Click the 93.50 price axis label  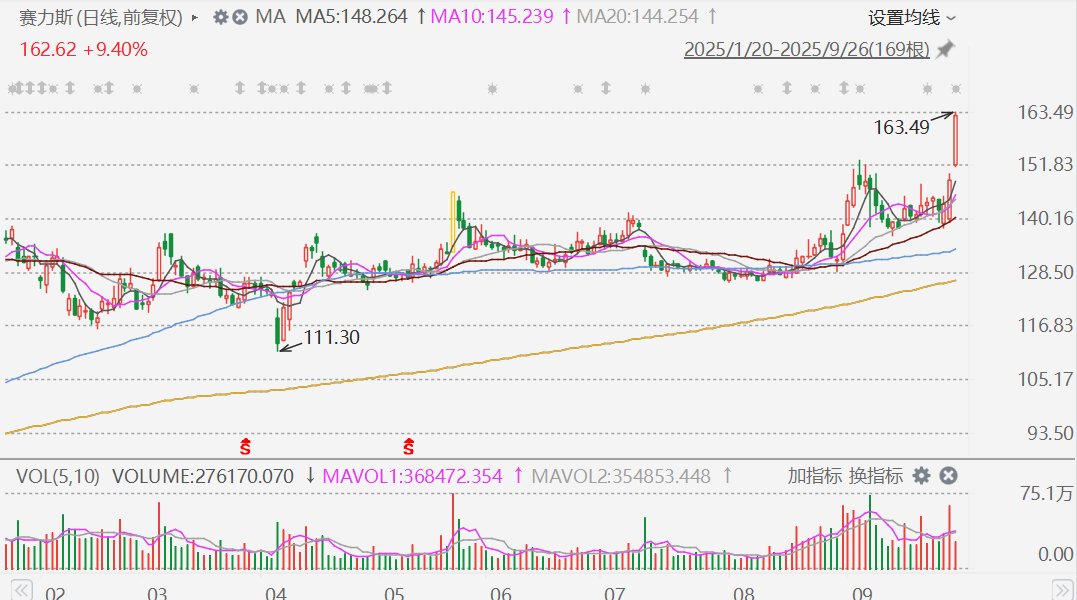(x=1050, y=433)
